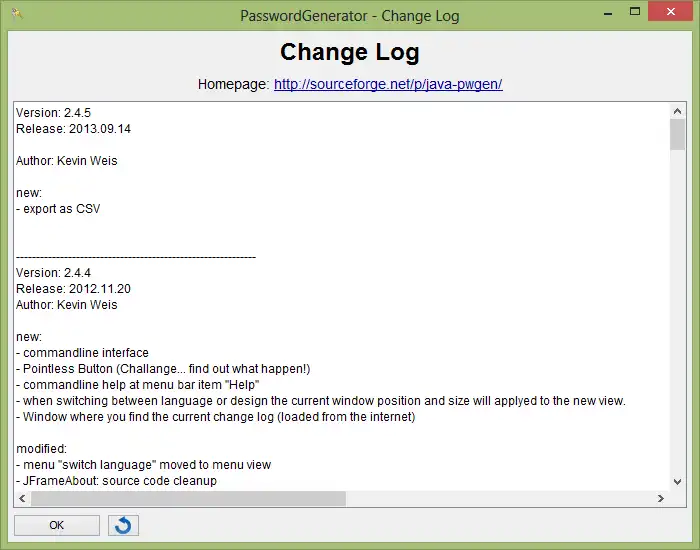
Task: Click the vertical scrollbar thumb
Action: pyautogui.click(x=677, y=134)
